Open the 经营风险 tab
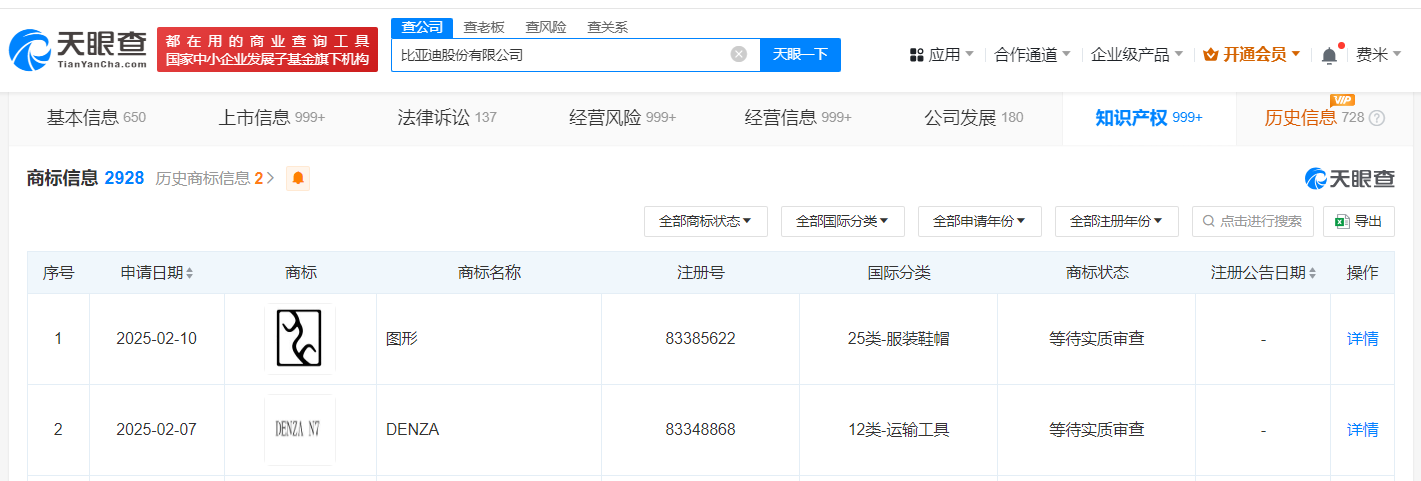This screenshot has width=1421, height=481. [622, 118]
